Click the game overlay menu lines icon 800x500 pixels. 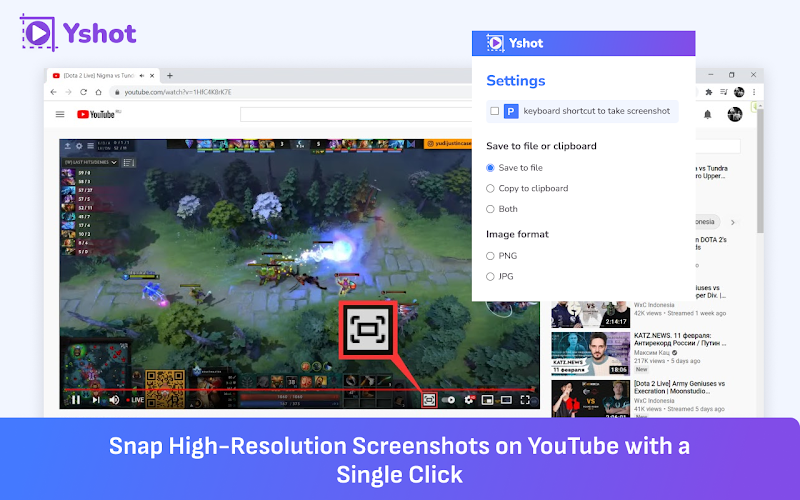(90, 146)
